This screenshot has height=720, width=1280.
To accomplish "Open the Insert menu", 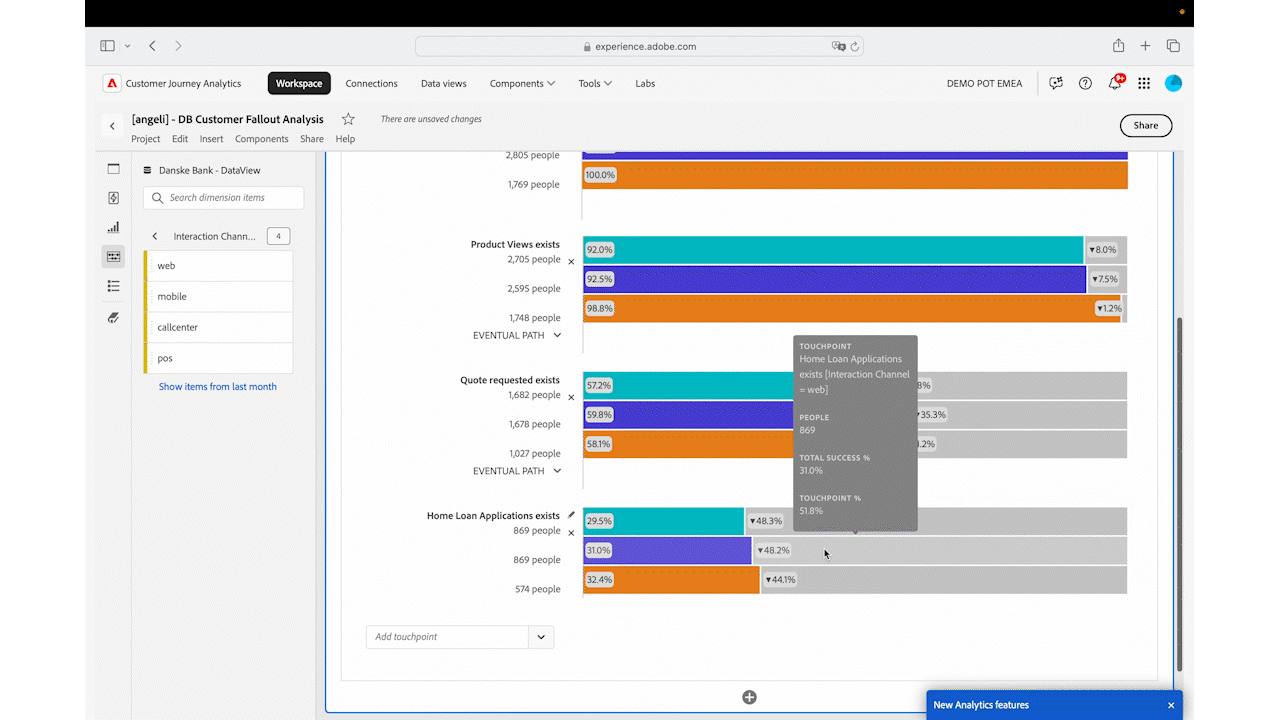I will point(211,139).
